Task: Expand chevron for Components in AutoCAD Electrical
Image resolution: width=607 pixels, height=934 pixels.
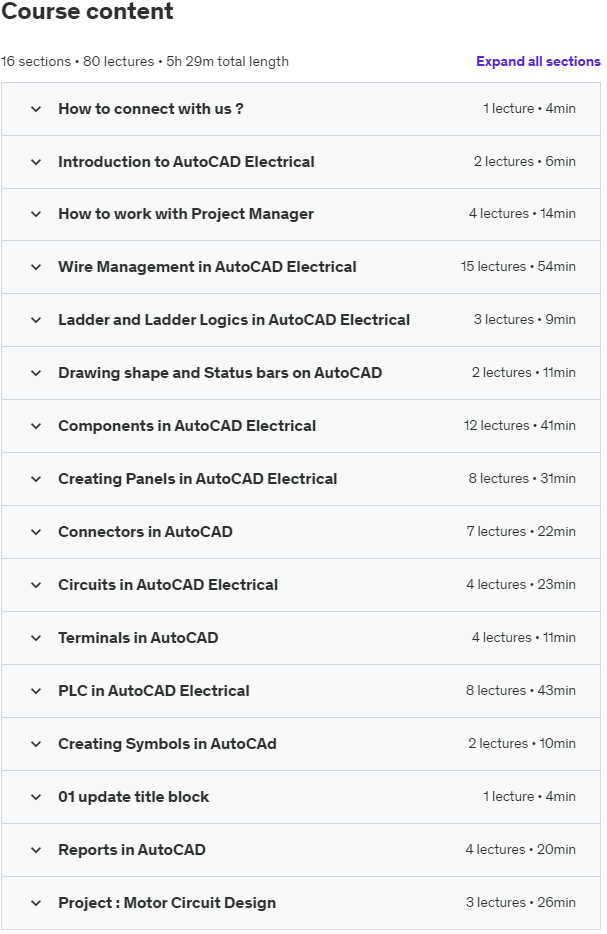Action: click(36, 426)
